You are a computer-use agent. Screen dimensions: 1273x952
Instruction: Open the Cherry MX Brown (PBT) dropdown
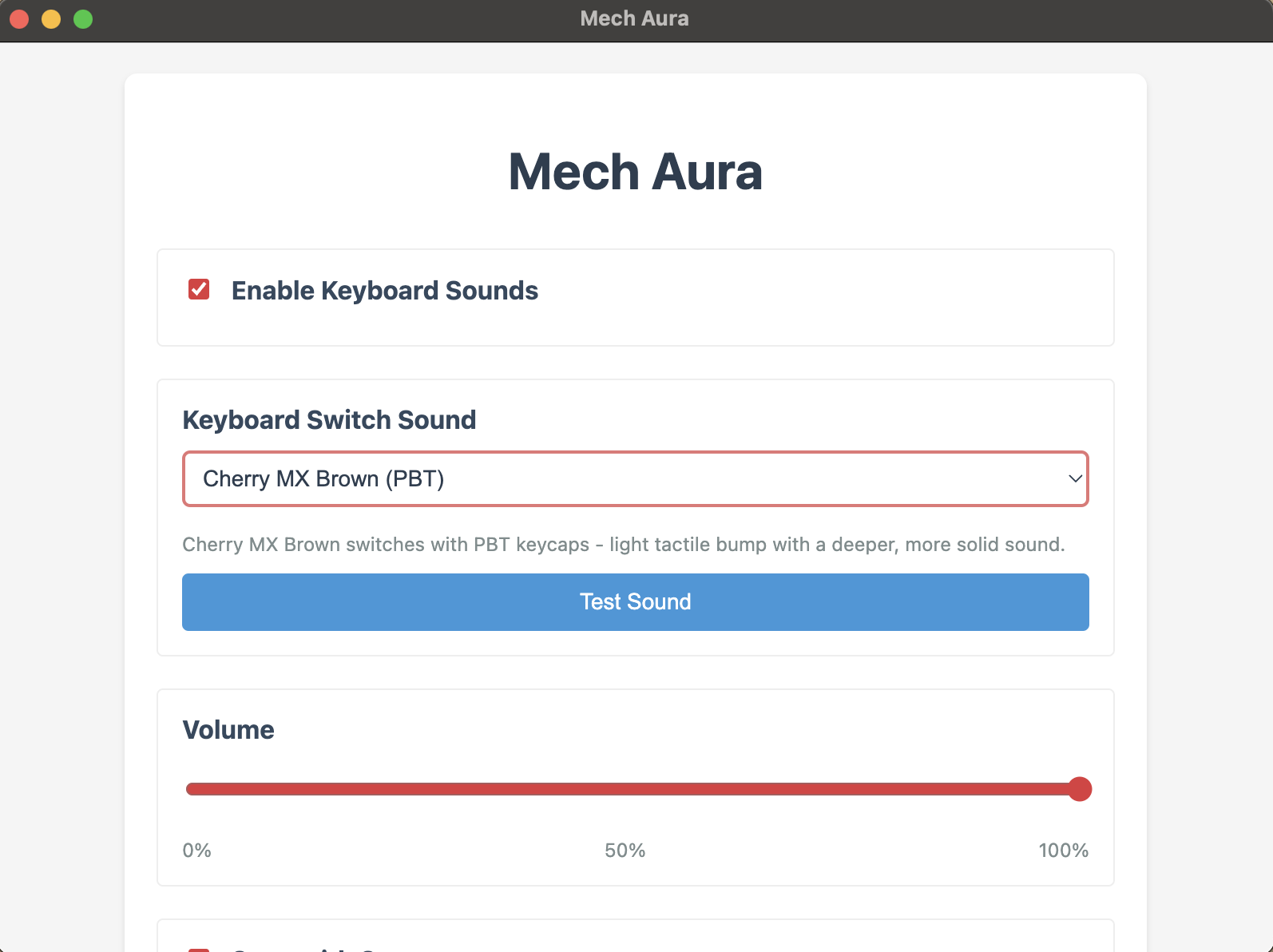tap(636, 479)
